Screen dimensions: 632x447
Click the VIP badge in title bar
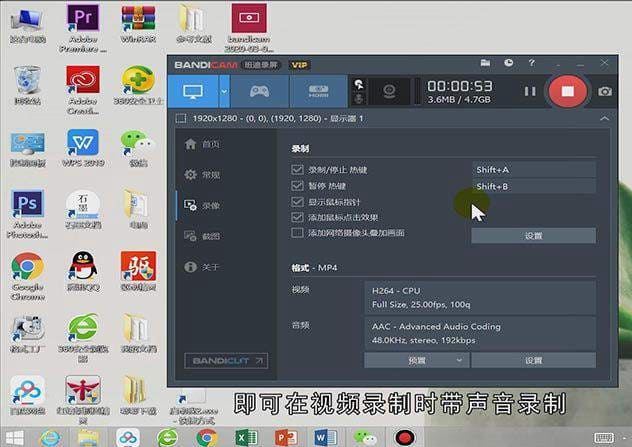299,65
